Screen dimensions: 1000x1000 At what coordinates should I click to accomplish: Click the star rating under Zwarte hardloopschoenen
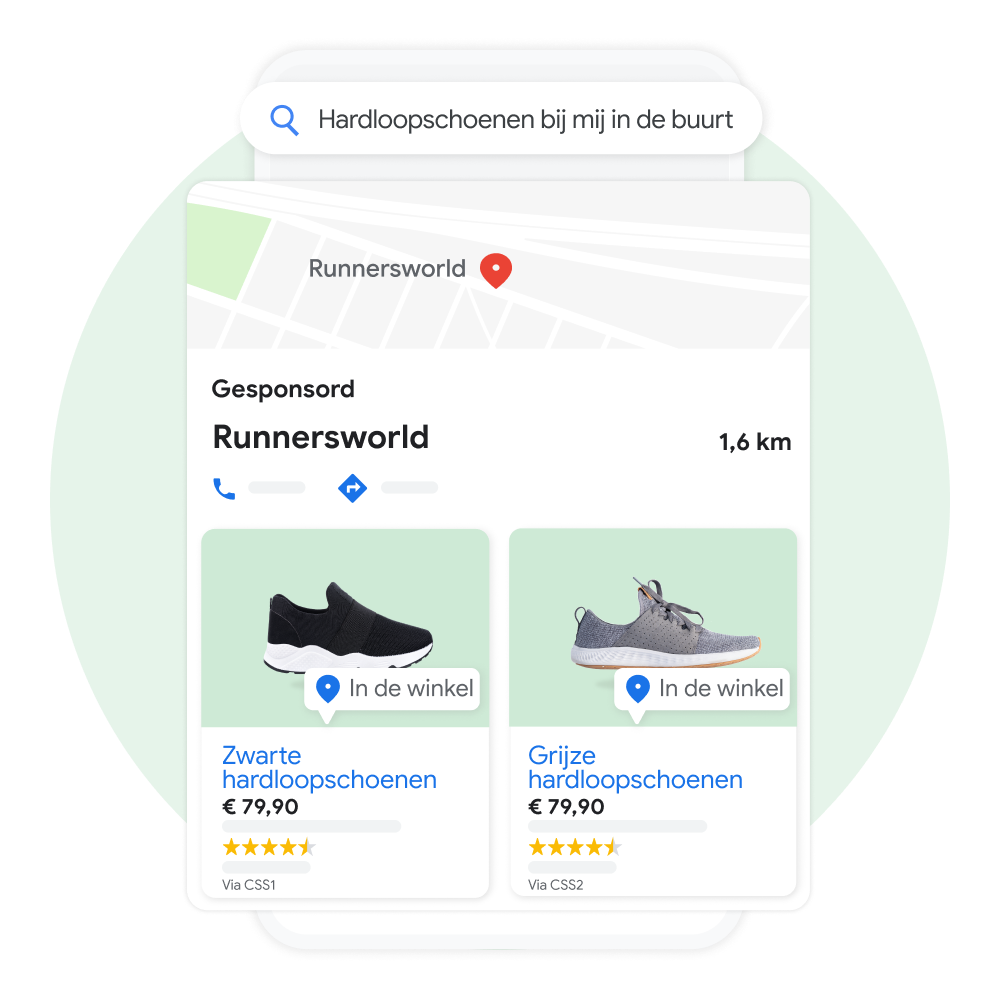pyautogui.click(x=268, y=847)
